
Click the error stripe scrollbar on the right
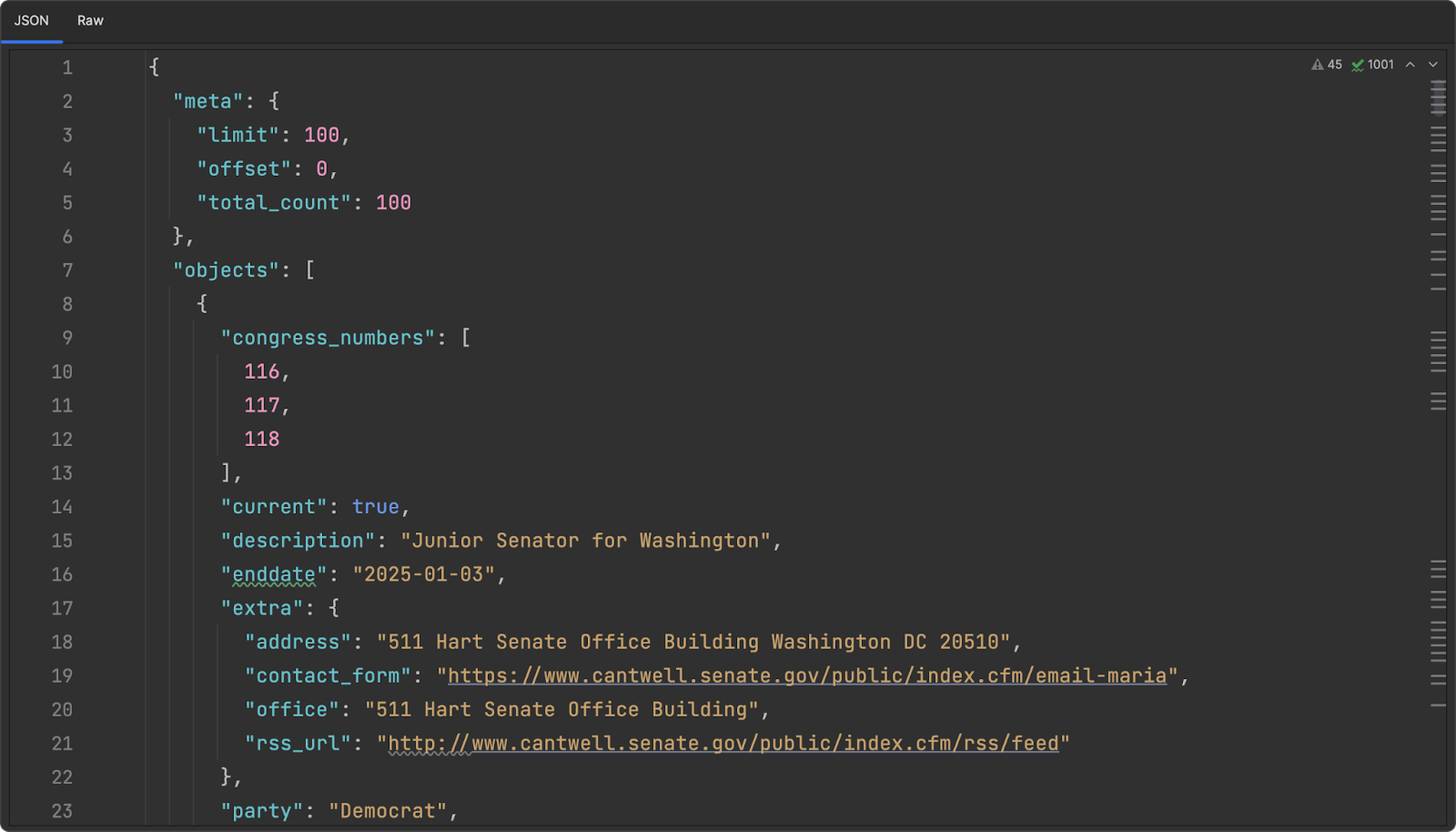(1438, 437)
